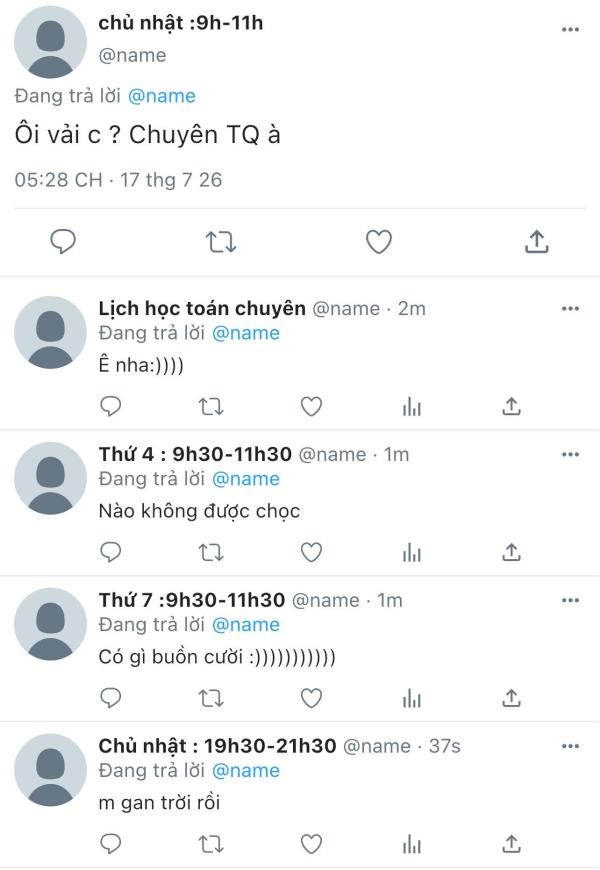Reply to the main tweet "Chuyên TQ à"

[x=63, y=242]
